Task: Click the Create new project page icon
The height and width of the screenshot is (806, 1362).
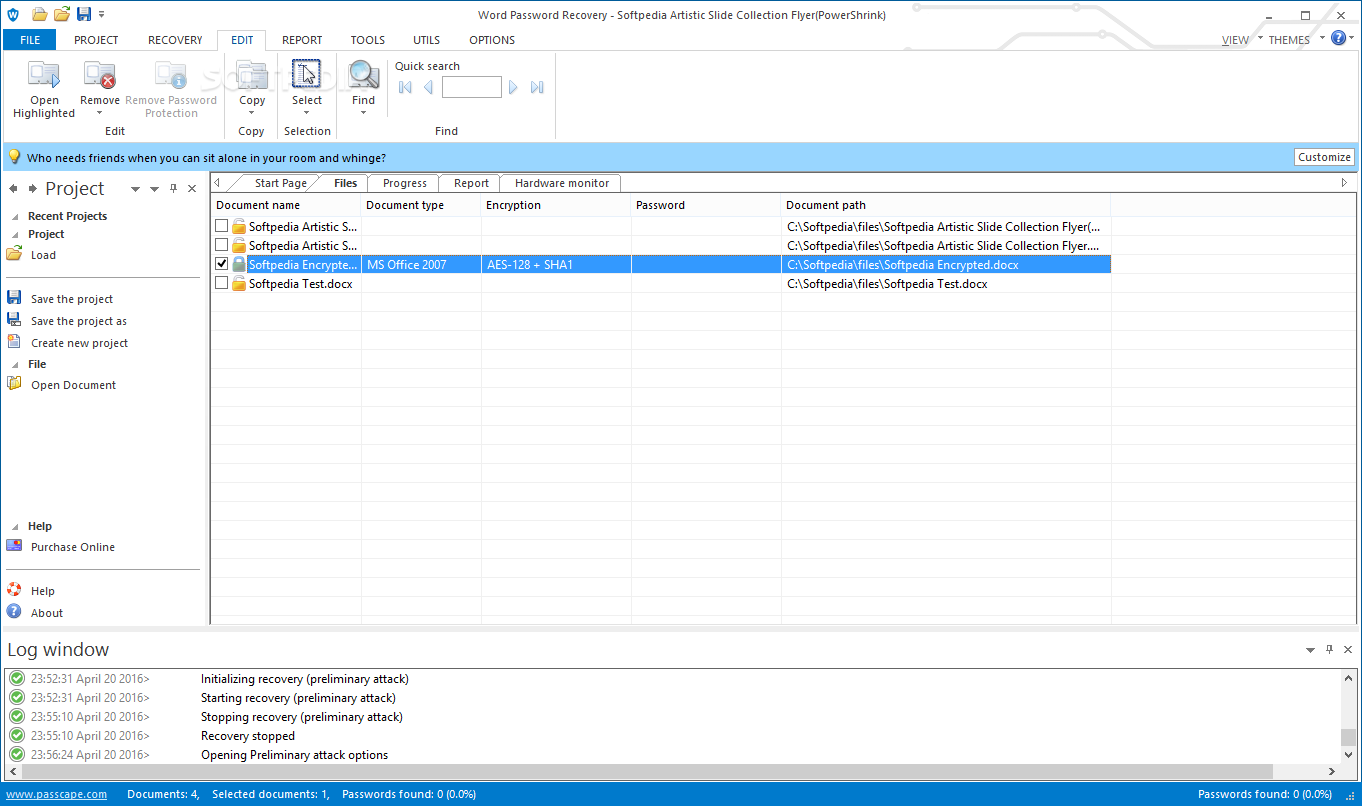Action: (14, 342)
